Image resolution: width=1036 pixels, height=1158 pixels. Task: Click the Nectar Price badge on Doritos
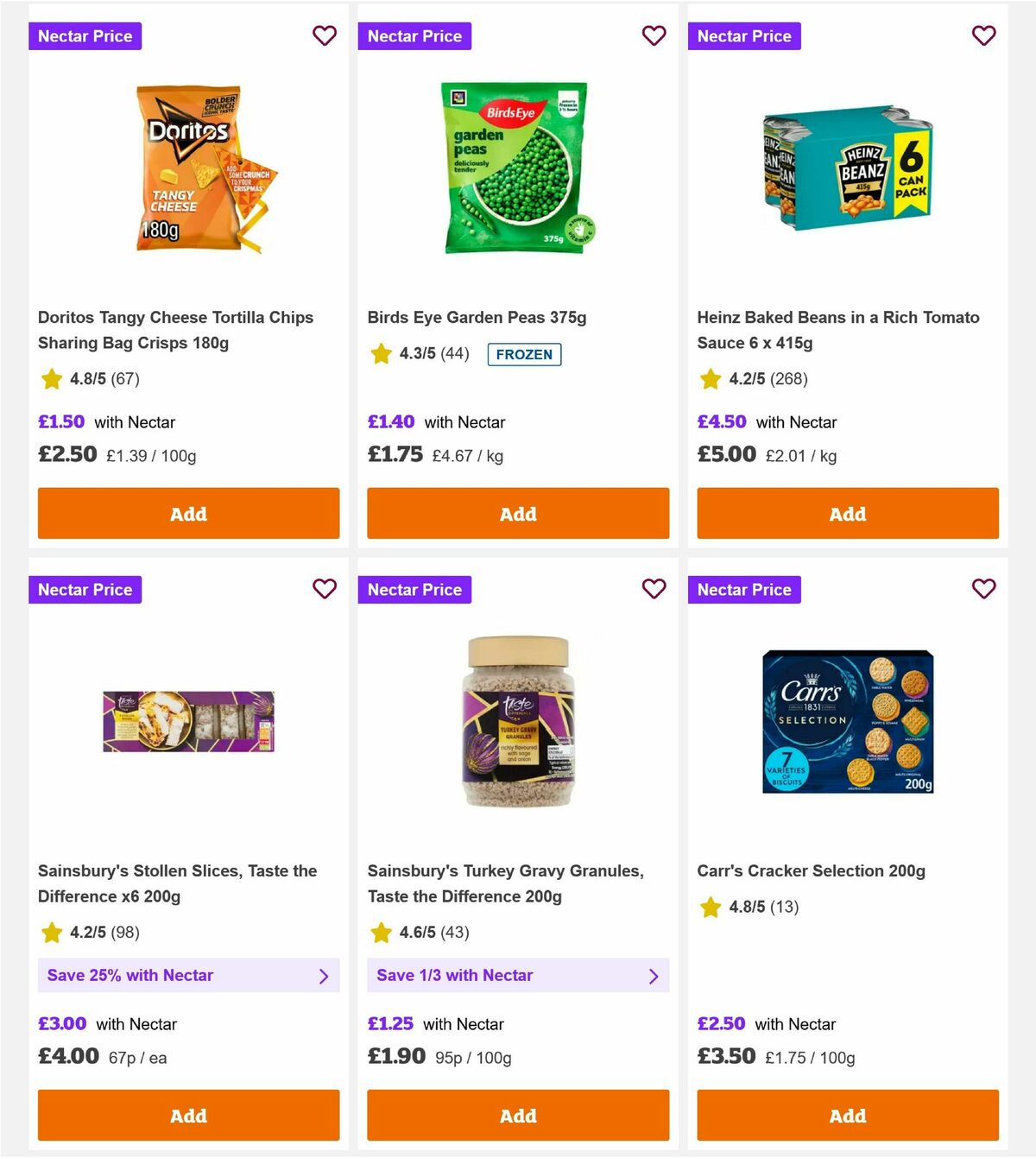[x=85, y=36]
